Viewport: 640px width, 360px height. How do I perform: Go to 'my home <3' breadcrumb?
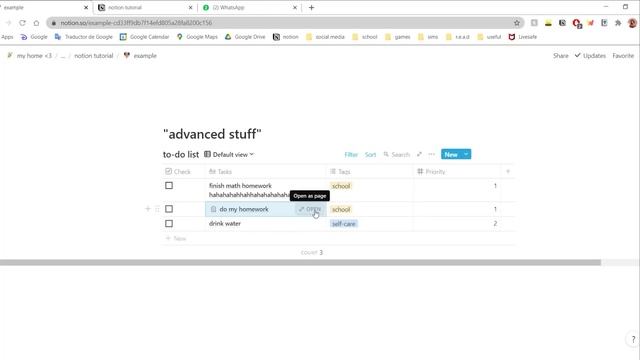pos(29,56)
